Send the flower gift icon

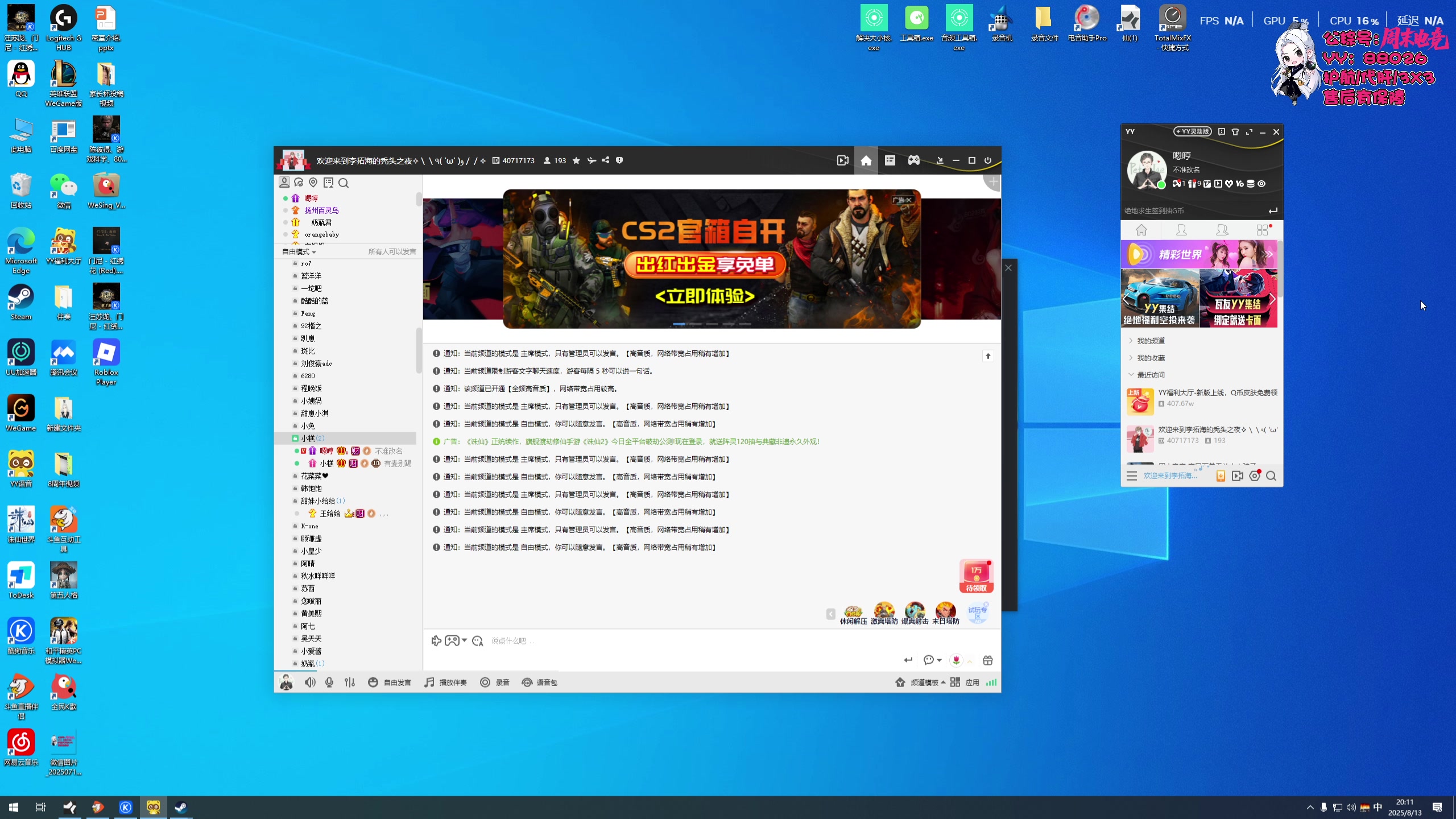tap(957, 660)
